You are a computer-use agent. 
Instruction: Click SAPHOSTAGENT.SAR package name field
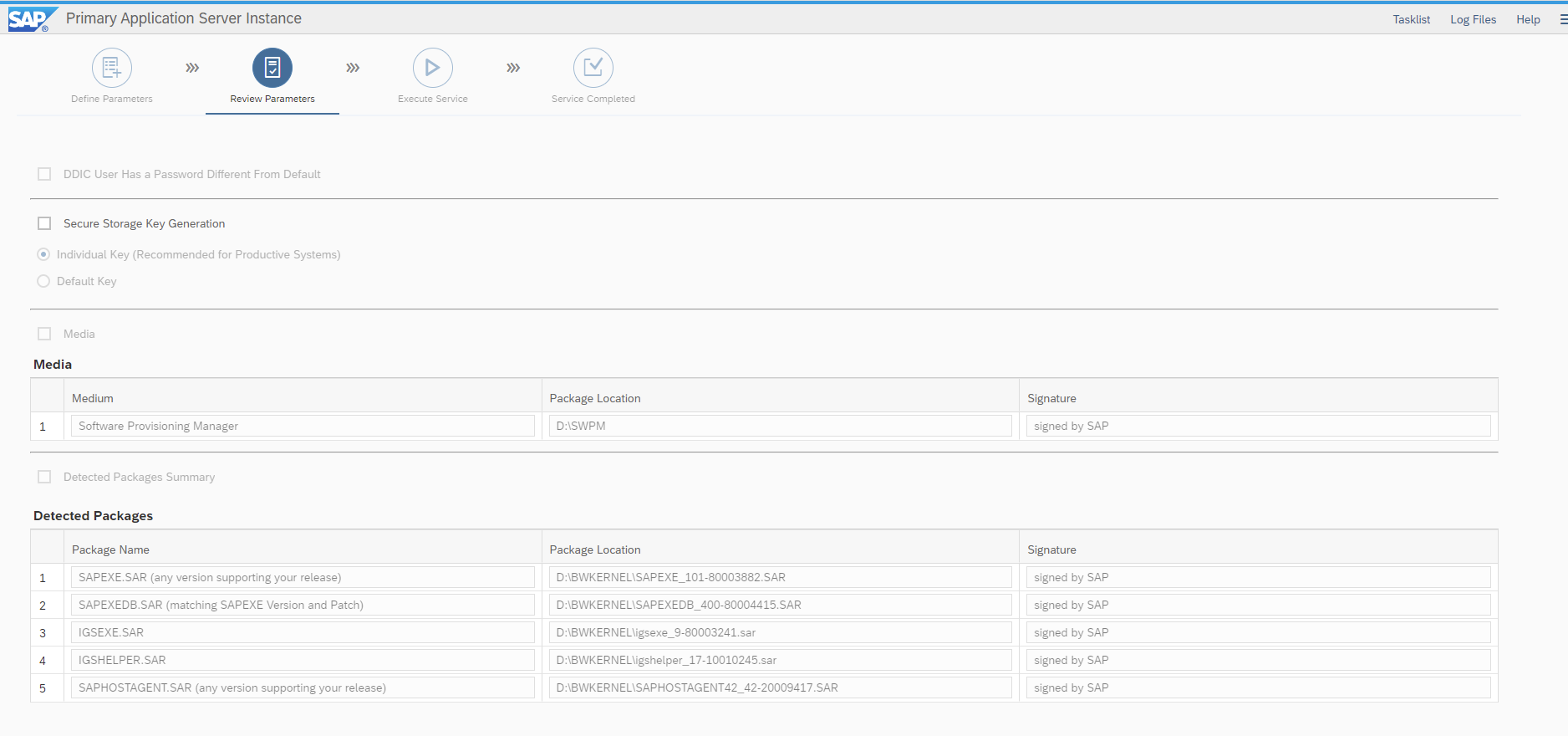303,687
